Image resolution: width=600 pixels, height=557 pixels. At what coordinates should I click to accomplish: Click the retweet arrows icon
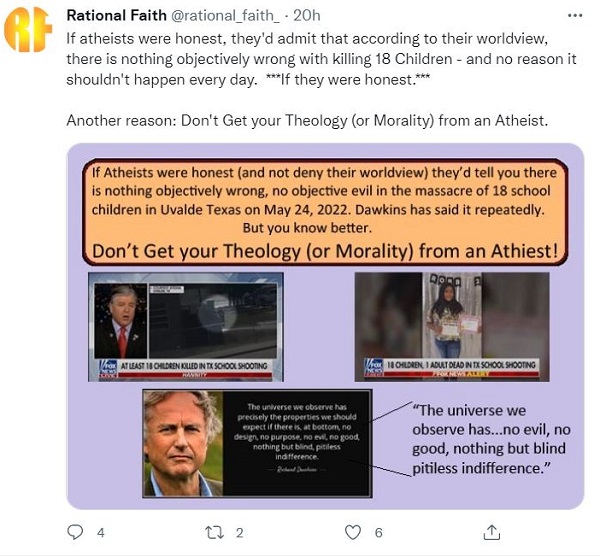[214, 532]
